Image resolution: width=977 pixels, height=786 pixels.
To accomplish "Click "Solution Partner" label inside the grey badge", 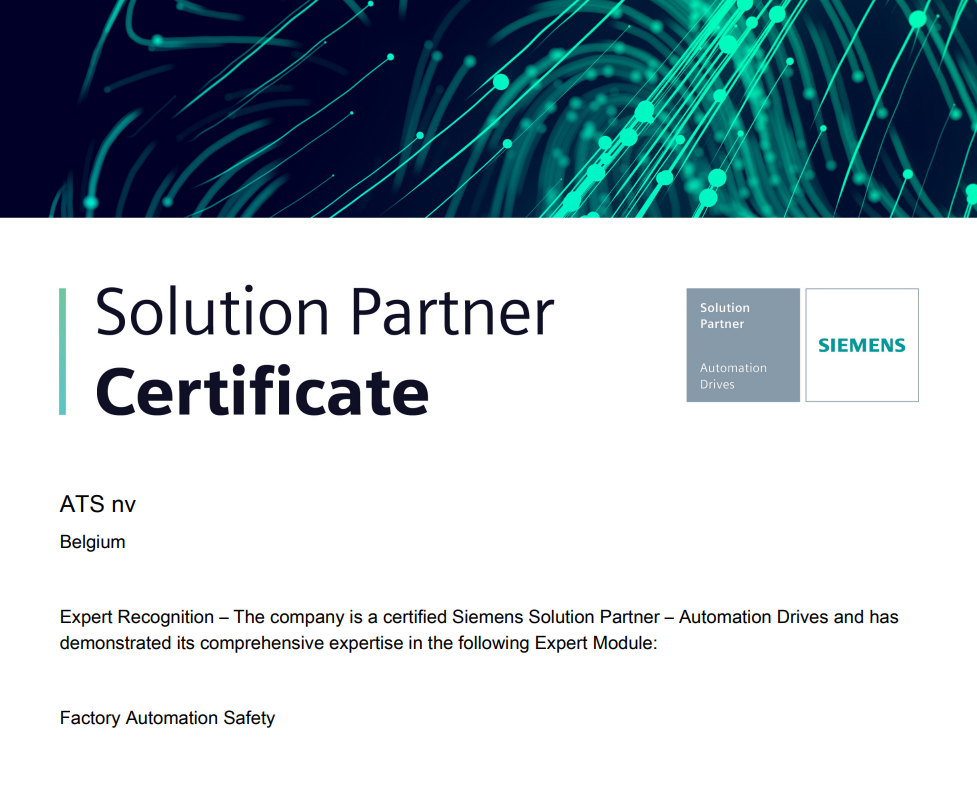I will (724, 316).
